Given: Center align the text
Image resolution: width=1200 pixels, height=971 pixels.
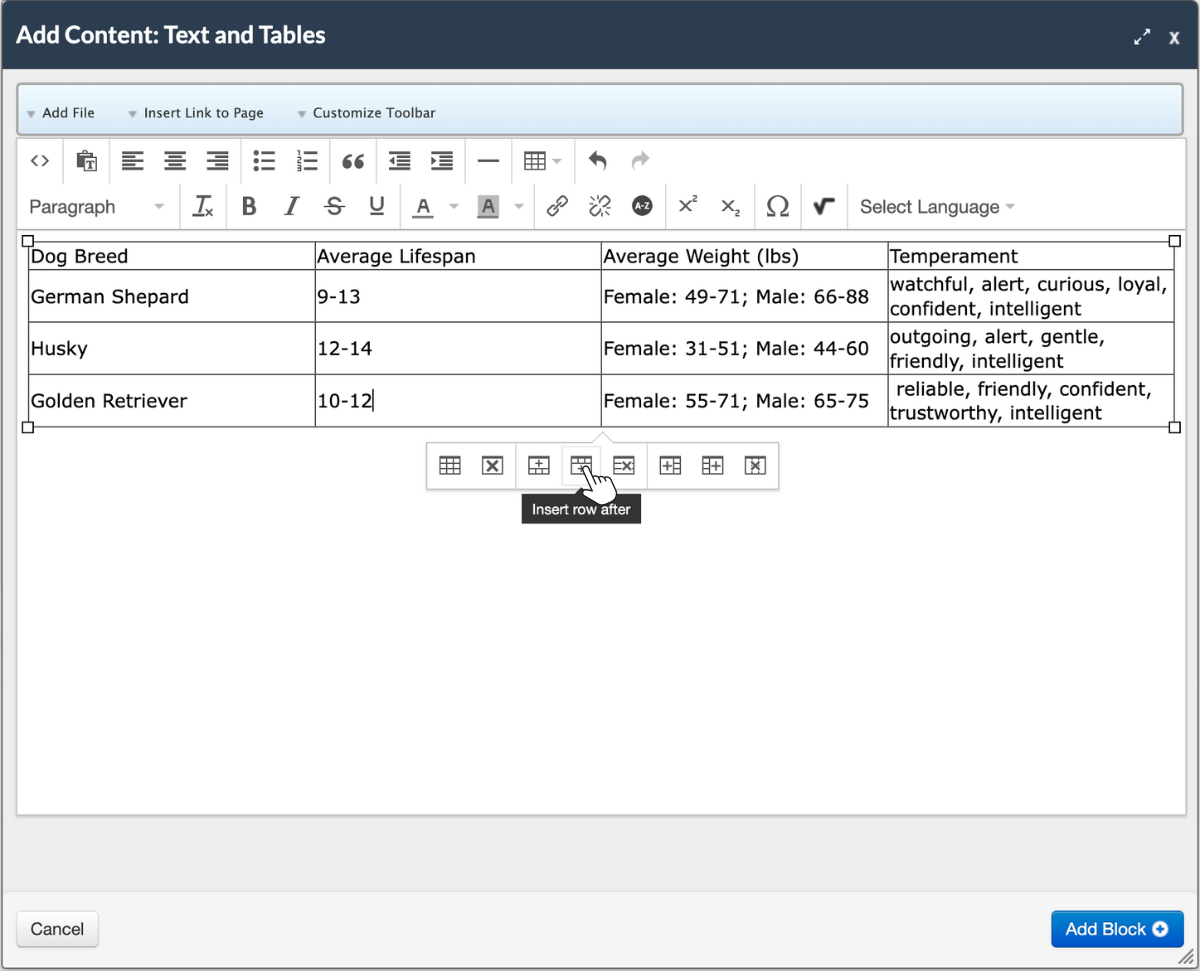Looking at the screenshot, I should click(x=175, y=161).
